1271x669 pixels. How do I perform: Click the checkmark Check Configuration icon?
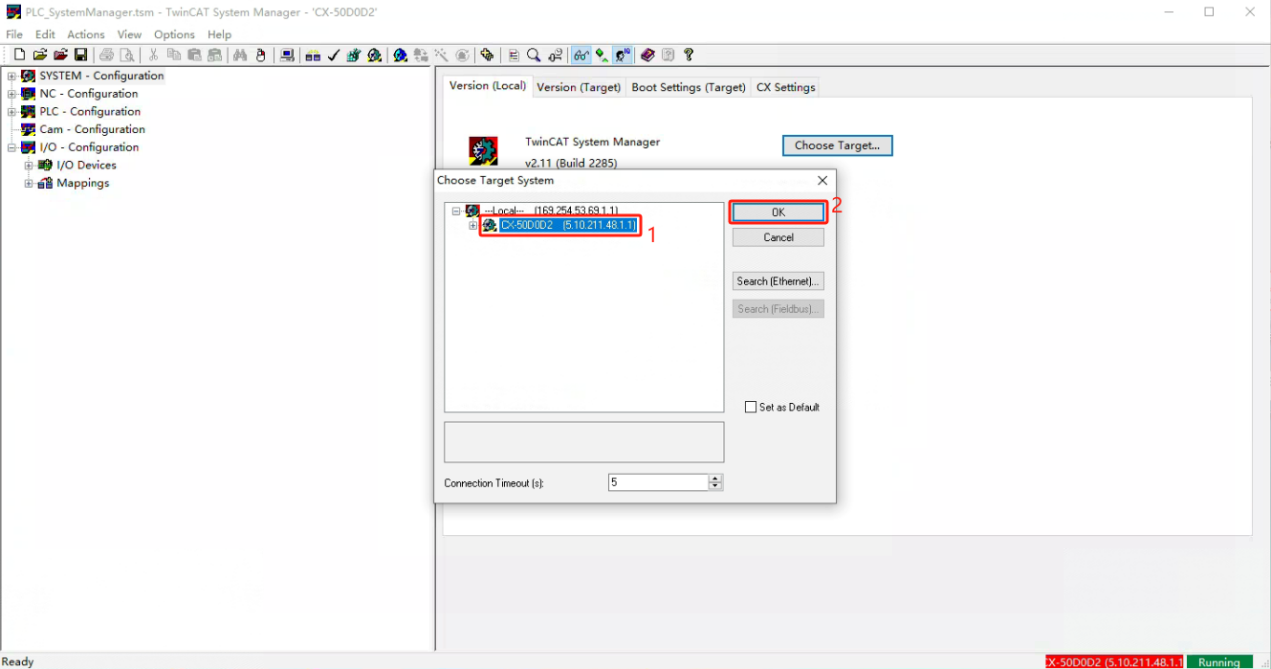click(x=334, y=55)
